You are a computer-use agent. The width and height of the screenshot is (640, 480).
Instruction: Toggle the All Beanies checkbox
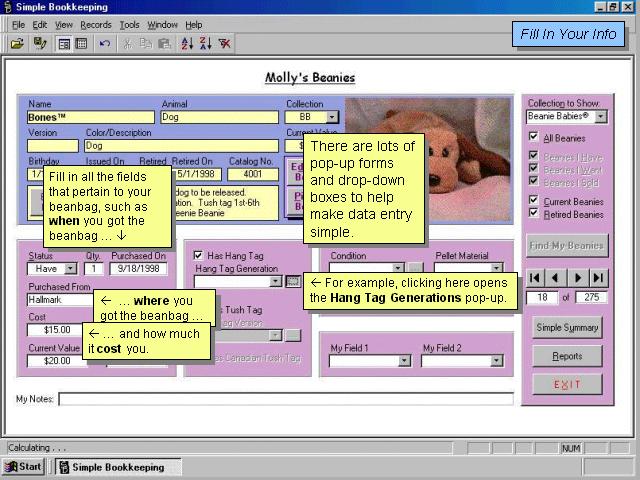point(533,138)
